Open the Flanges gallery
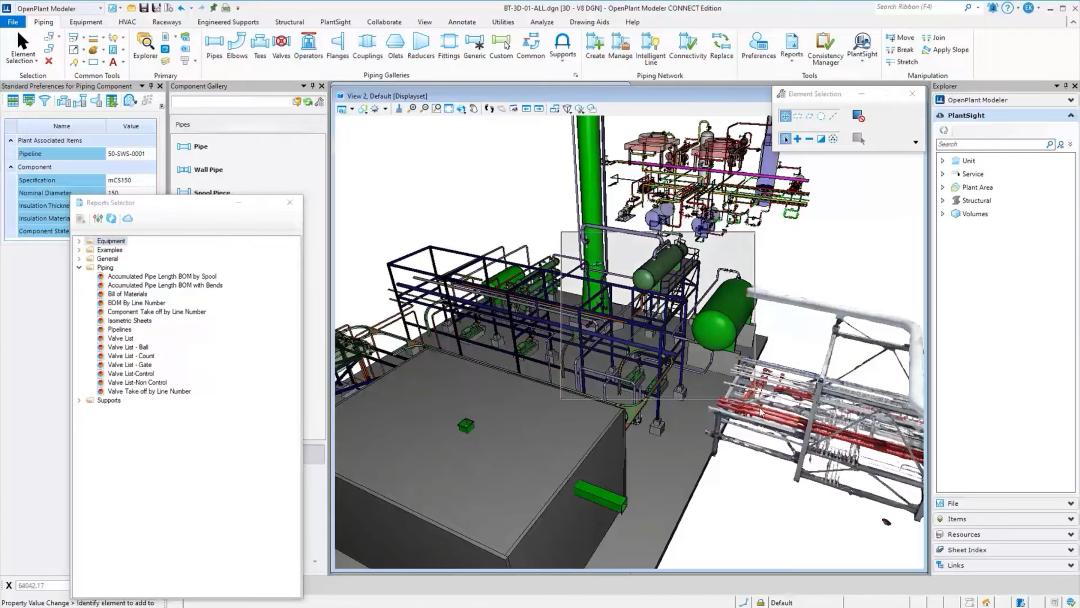 [338, 46]
